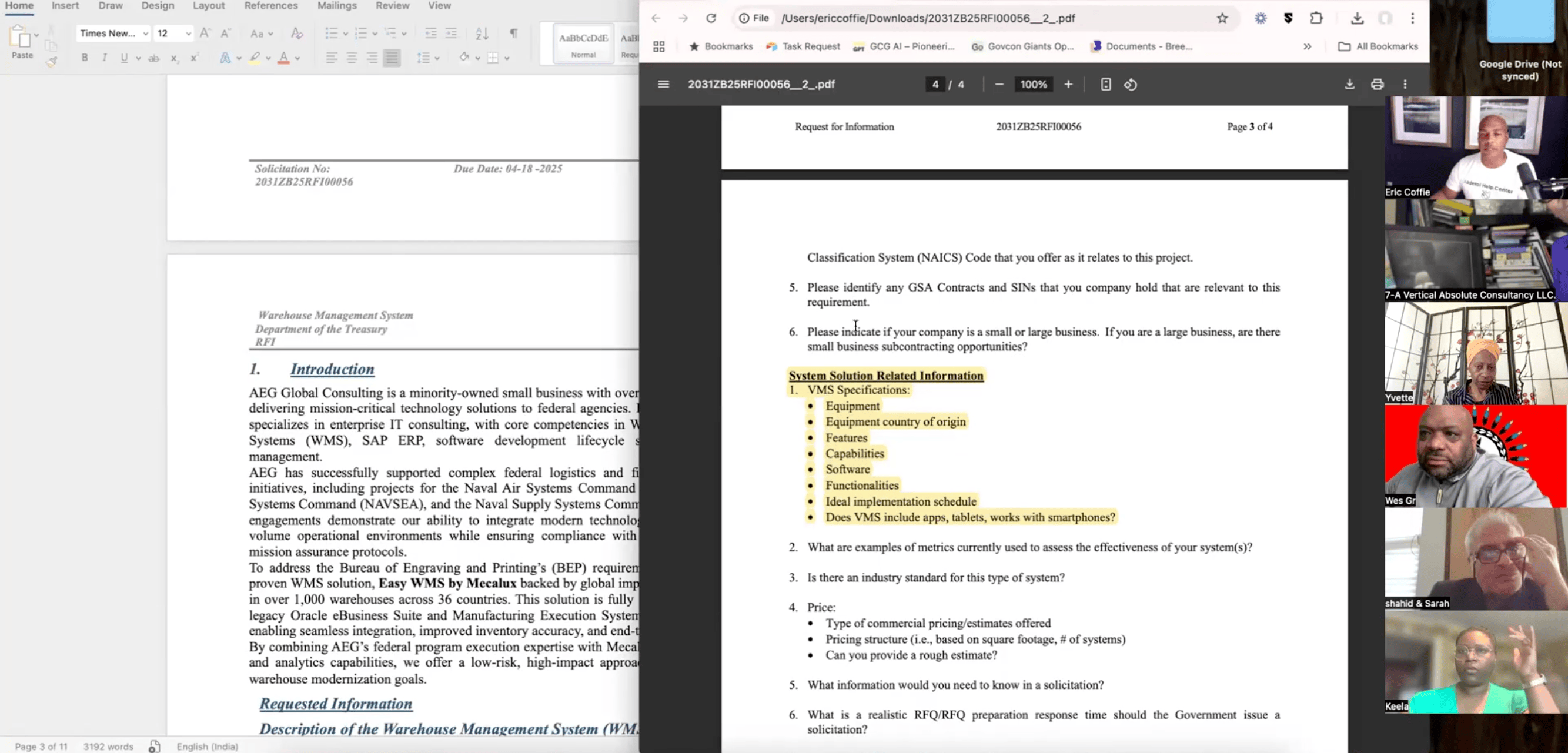
Task: Expand the numbered list style dropdown arrow
Action: [375, 34]
